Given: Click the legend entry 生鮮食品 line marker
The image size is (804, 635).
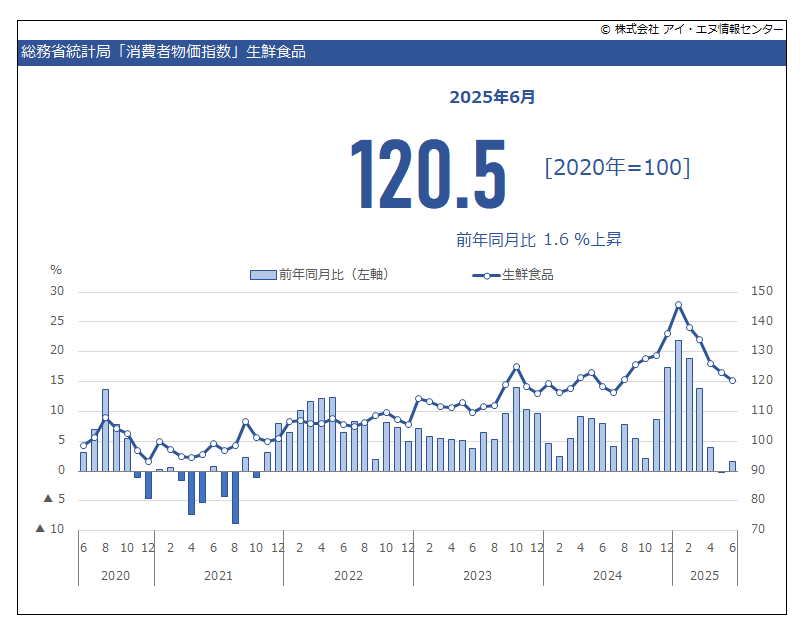Looking at the screenshot, I should tap(486, 275).
